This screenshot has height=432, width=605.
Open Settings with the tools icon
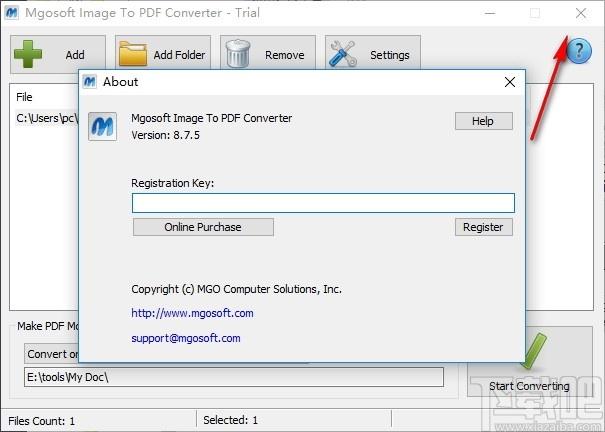point(372,55)
